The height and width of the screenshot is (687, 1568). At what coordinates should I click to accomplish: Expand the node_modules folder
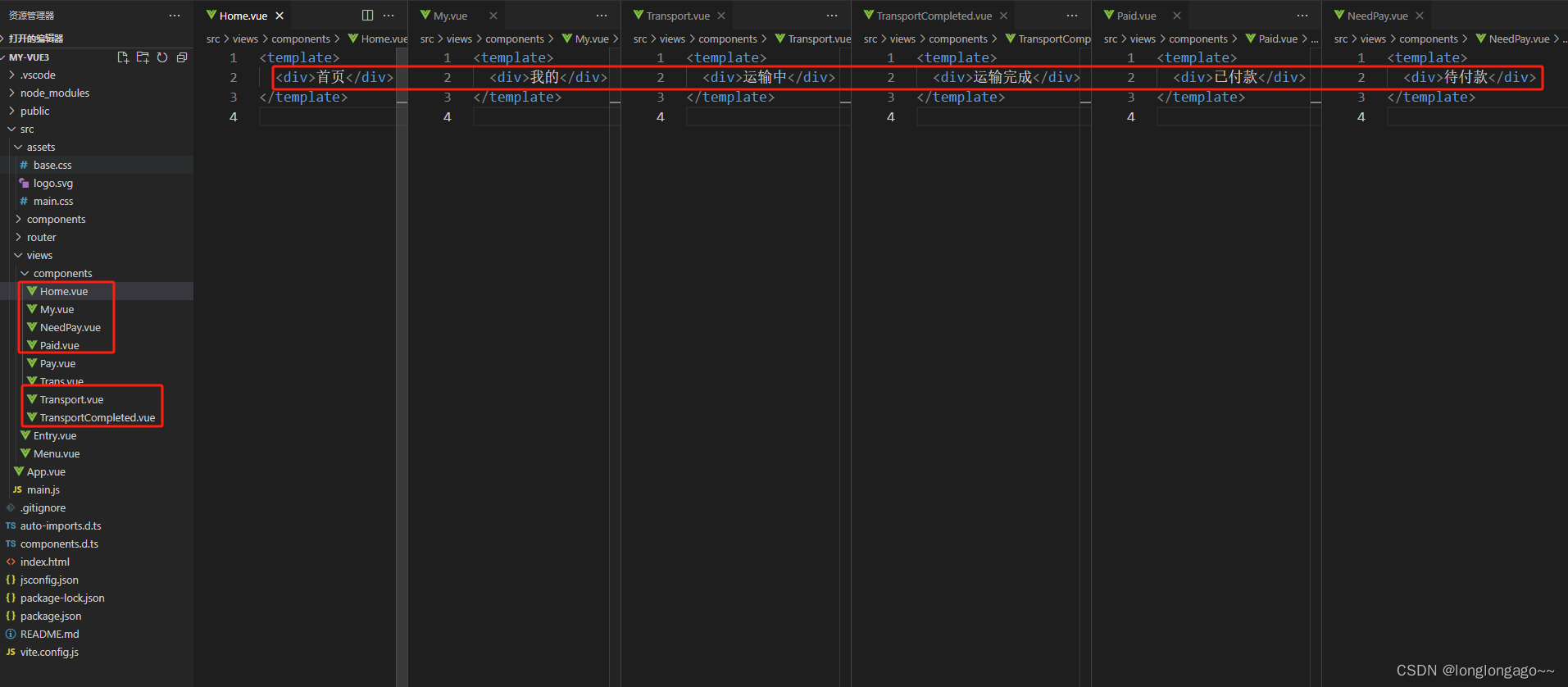click(x=97, y=93)
